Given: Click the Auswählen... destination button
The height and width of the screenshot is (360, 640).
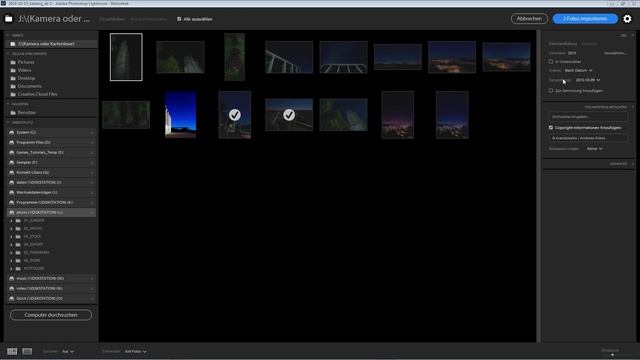Looking at the screenshot, I should [x=615, y=53].
